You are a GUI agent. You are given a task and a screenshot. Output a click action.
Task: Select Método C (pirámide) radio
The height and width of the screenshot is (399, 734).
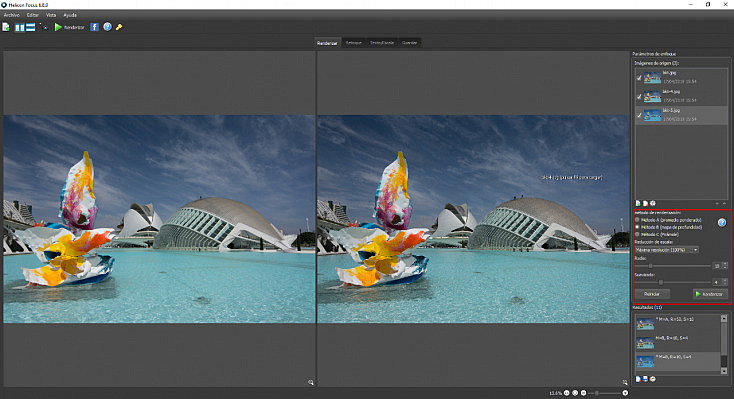[637, 234]
